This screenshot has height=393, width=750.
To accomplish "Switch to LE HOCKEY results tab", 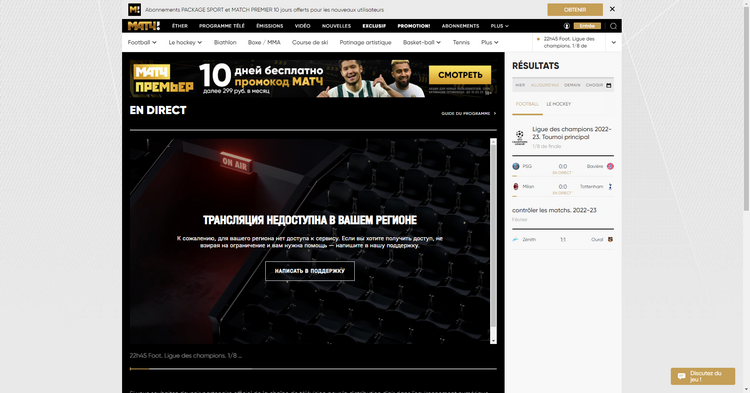I will pos(559,104).
